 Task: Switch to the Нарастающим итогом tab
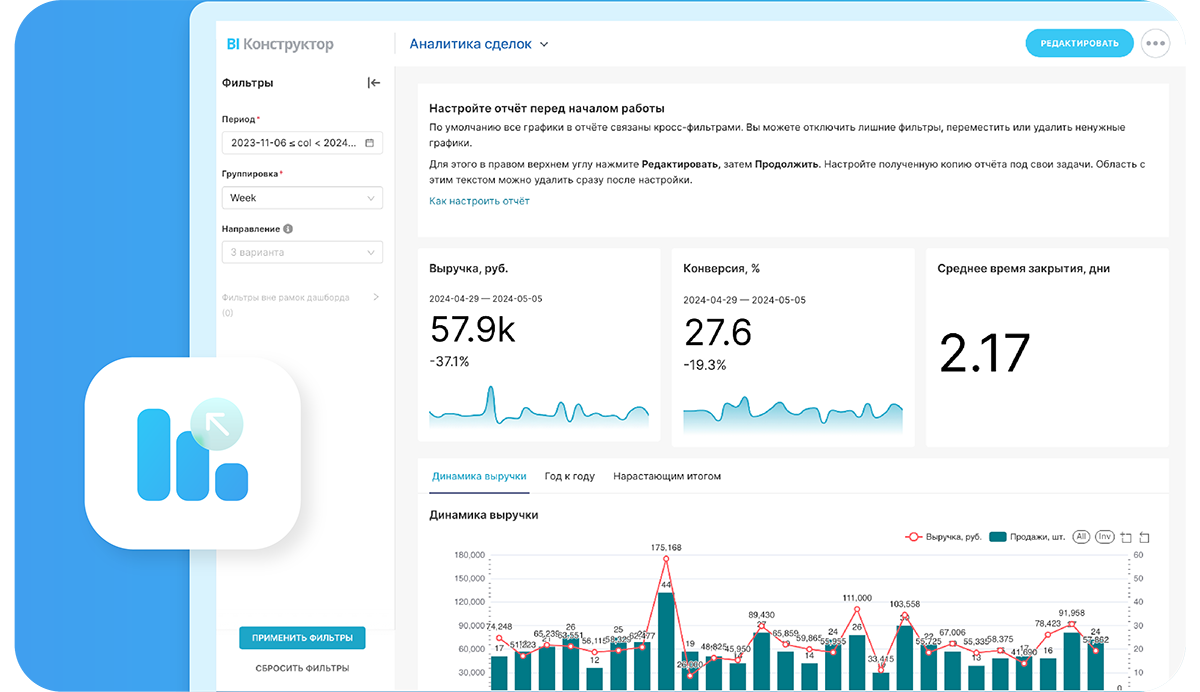(667, 476)
